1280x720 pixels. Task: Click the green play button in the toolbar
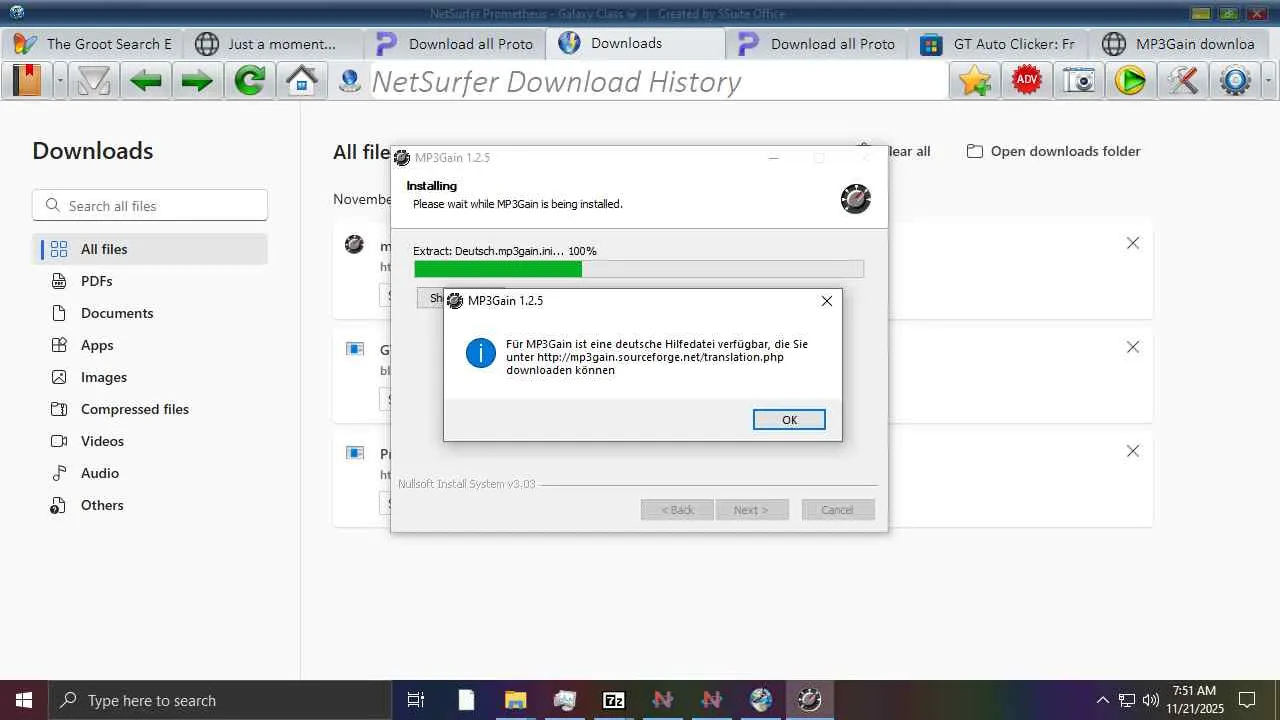click(1130, 81)
